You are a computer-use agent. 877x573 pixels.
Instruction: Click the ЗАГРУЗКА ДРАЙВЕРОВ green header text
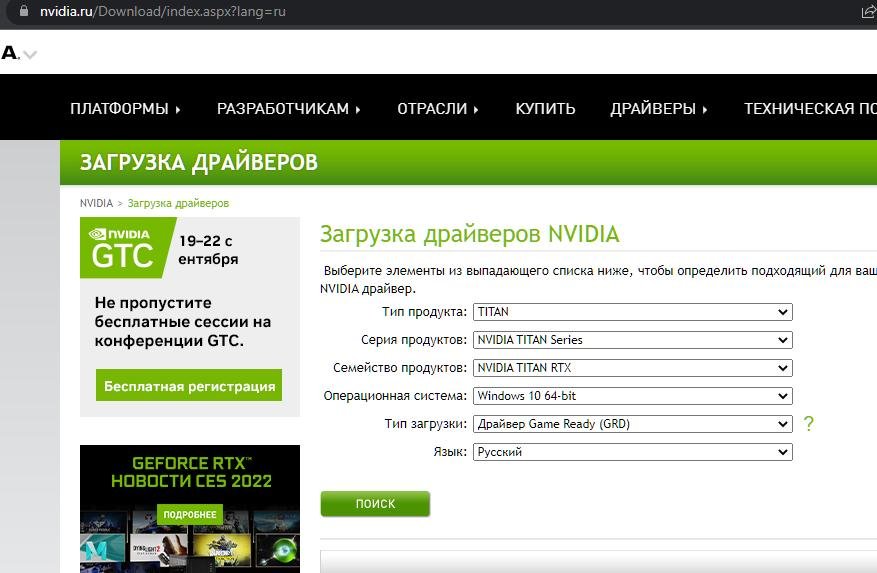199,162
